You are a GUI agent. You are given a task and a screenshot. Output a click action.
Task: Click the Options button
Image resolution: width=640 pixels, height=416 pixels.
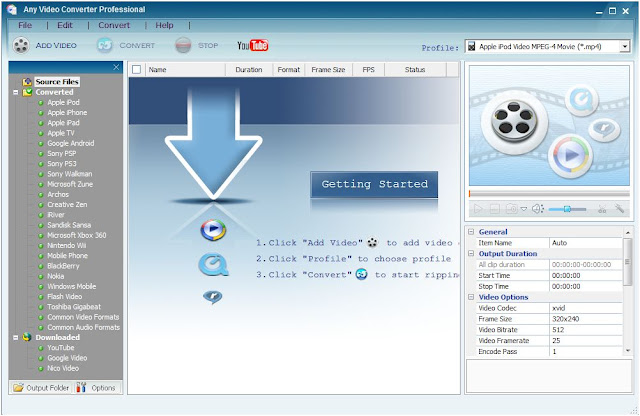[x=98, y=387]
